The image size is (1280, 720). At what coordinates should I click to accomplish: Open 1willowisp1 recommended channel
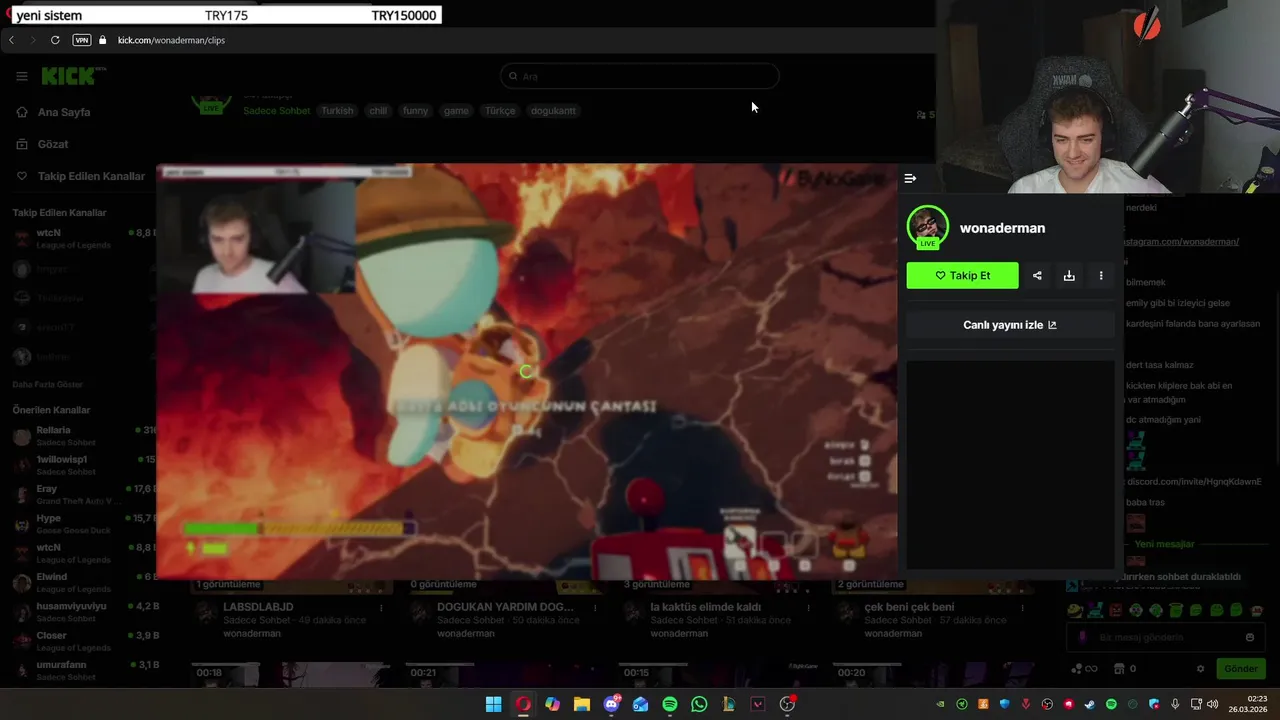click(84, 465)
